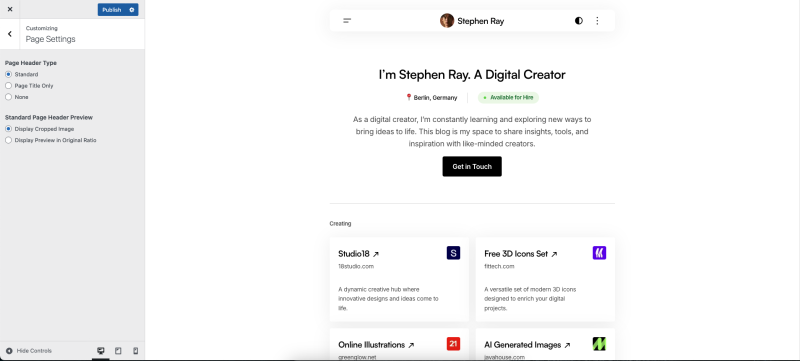Open the site hamburger menu icon

(347, 21)
